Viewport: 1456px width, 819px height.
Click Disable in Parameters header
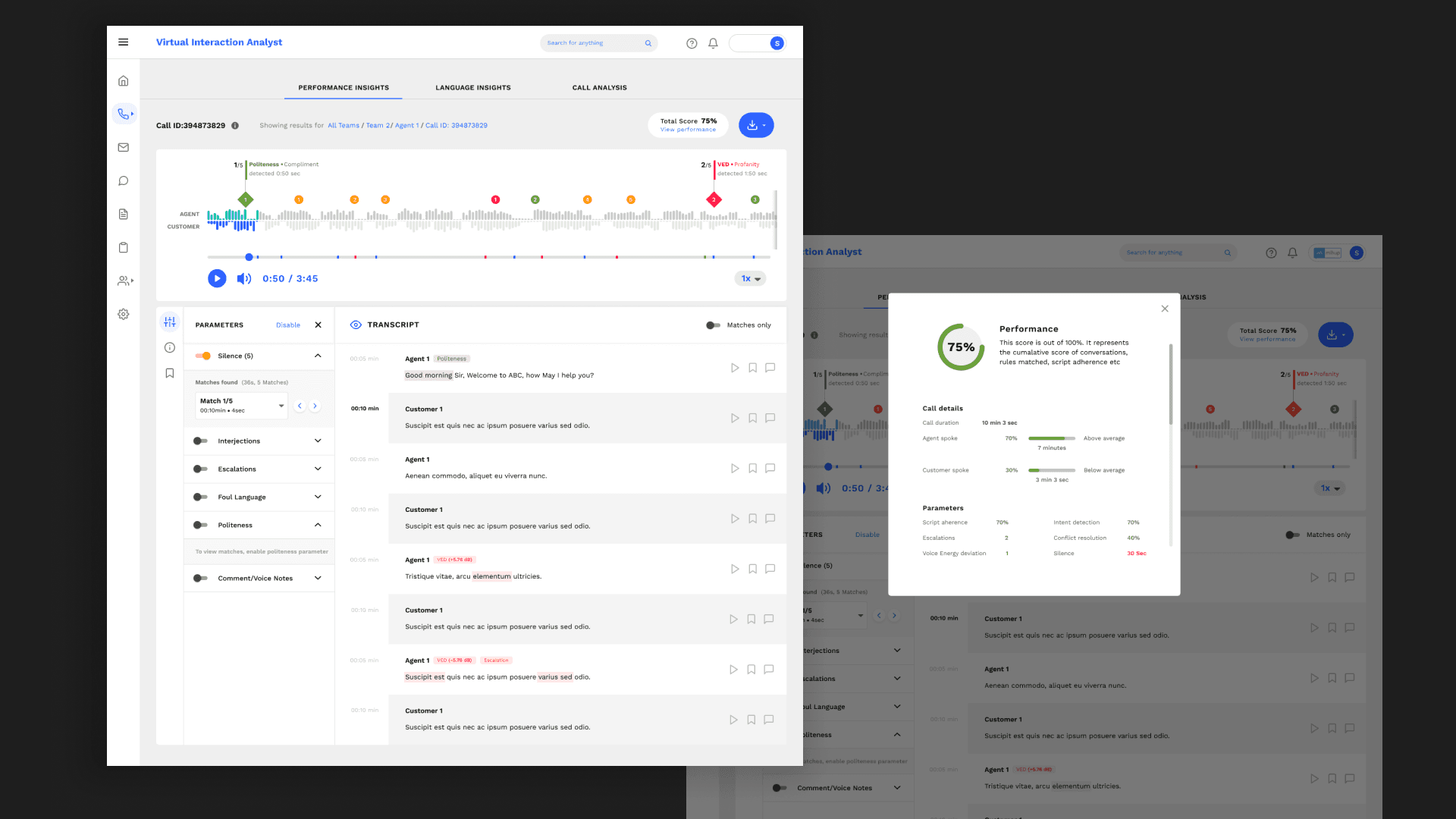coord(288,325)
